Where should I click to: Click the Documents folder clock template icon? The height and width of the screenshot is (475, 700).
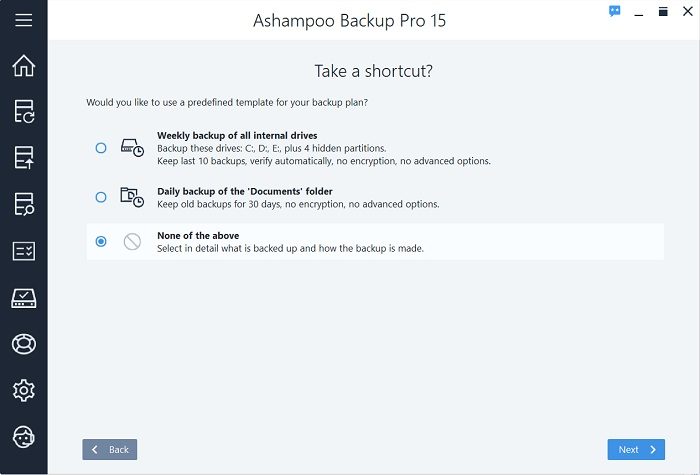(132, 197)
